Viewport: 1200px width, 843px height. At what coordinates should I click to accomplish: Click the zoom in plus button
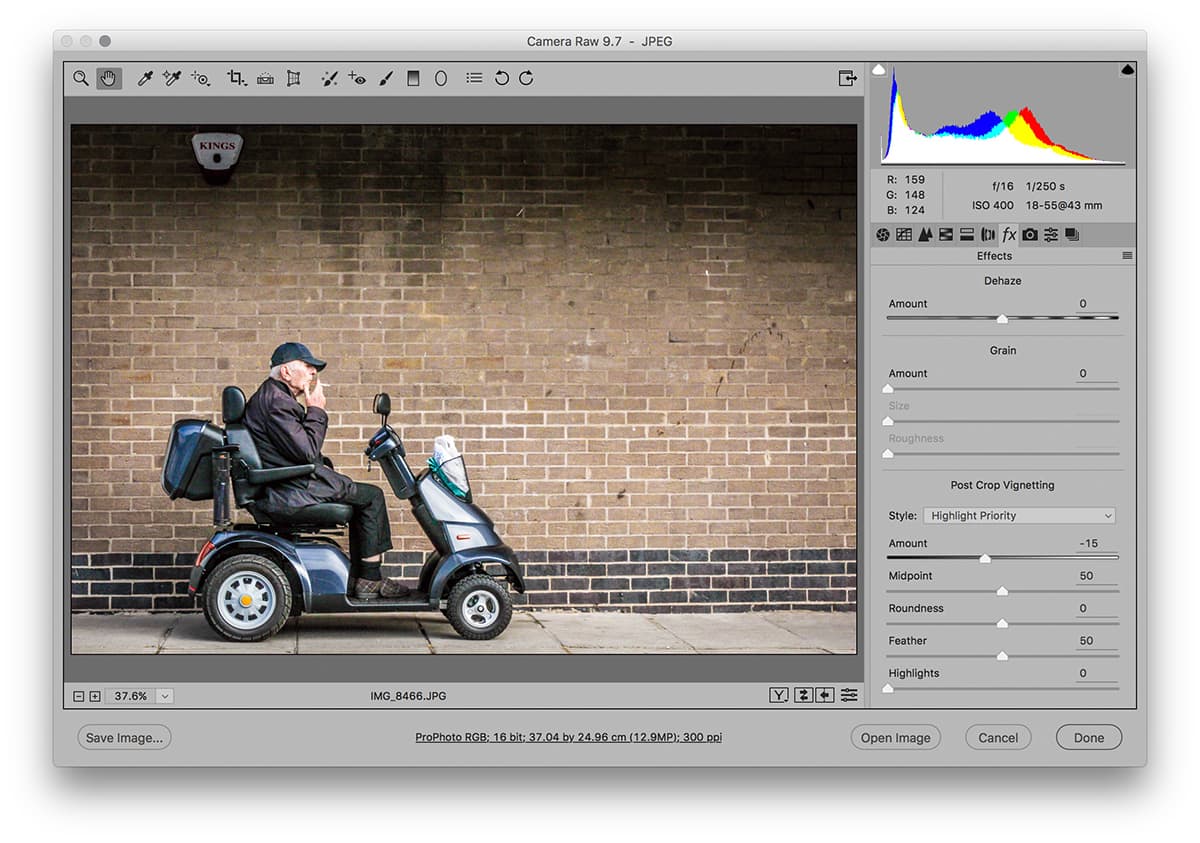pyautogui.click(x=95, y=696)
